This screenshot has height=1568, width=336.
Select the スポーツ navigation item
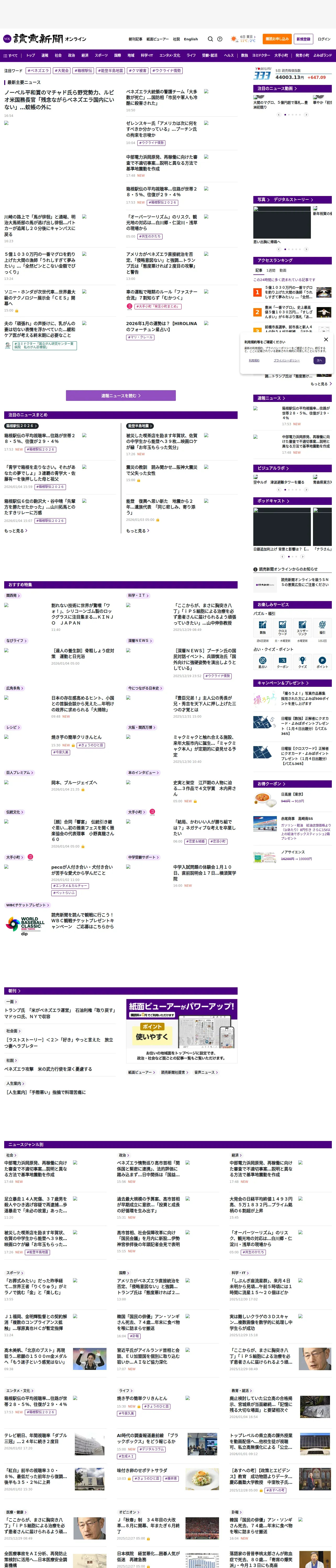(x=101, y=55)
